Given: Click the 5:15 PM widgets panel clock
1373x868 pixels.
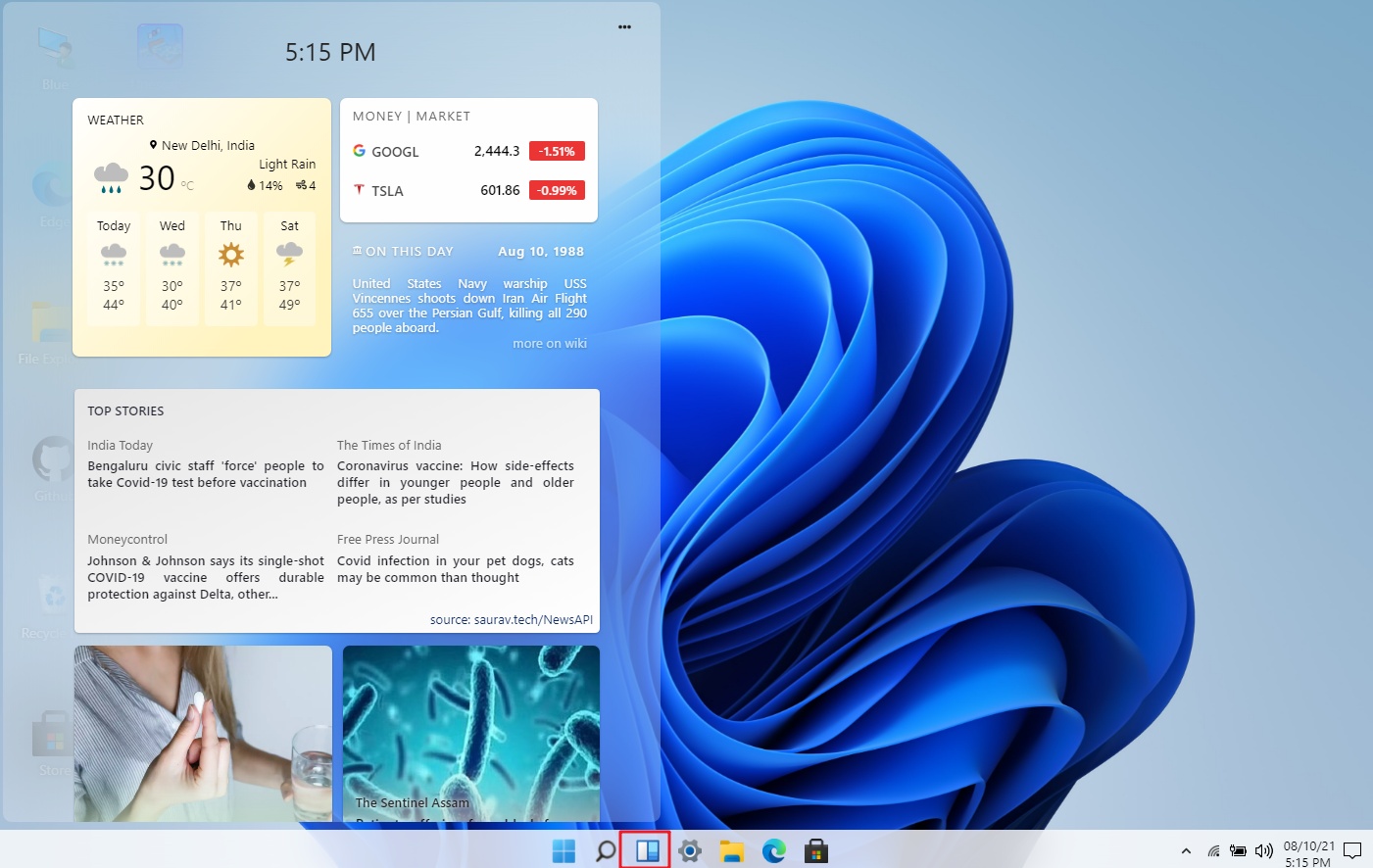Looking at the screenshot, I should pos(330,52).
